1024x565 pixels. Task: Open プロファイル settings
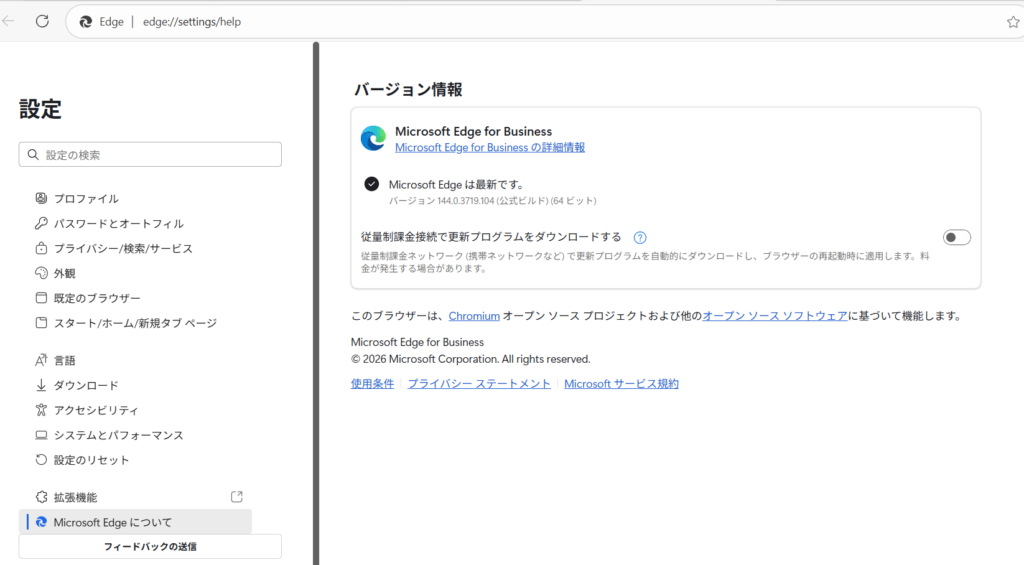coord(86,199)
